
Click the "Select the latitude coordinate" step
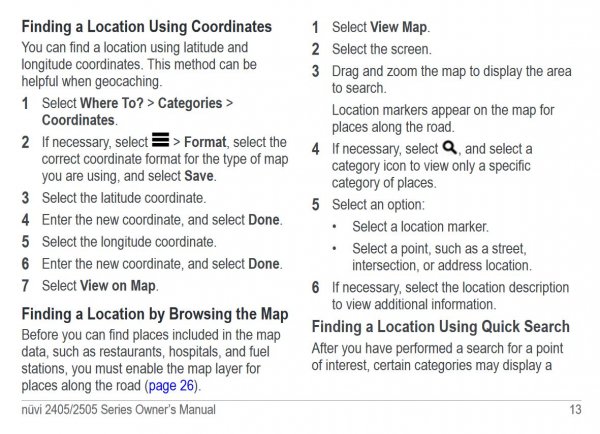point(124,197)
